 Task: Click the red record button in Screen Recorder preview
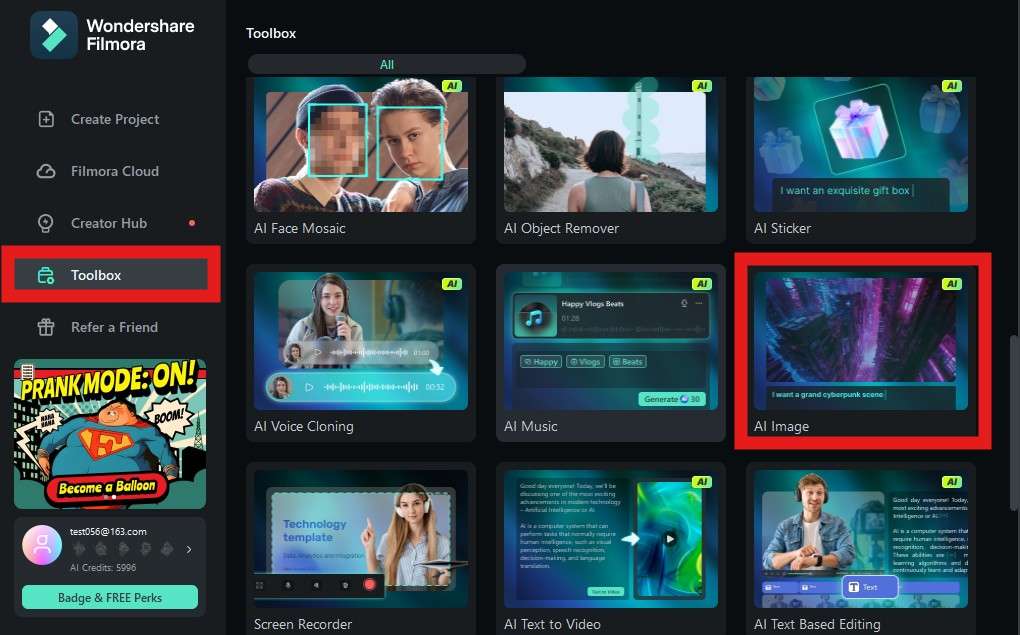tap(369, 584)
